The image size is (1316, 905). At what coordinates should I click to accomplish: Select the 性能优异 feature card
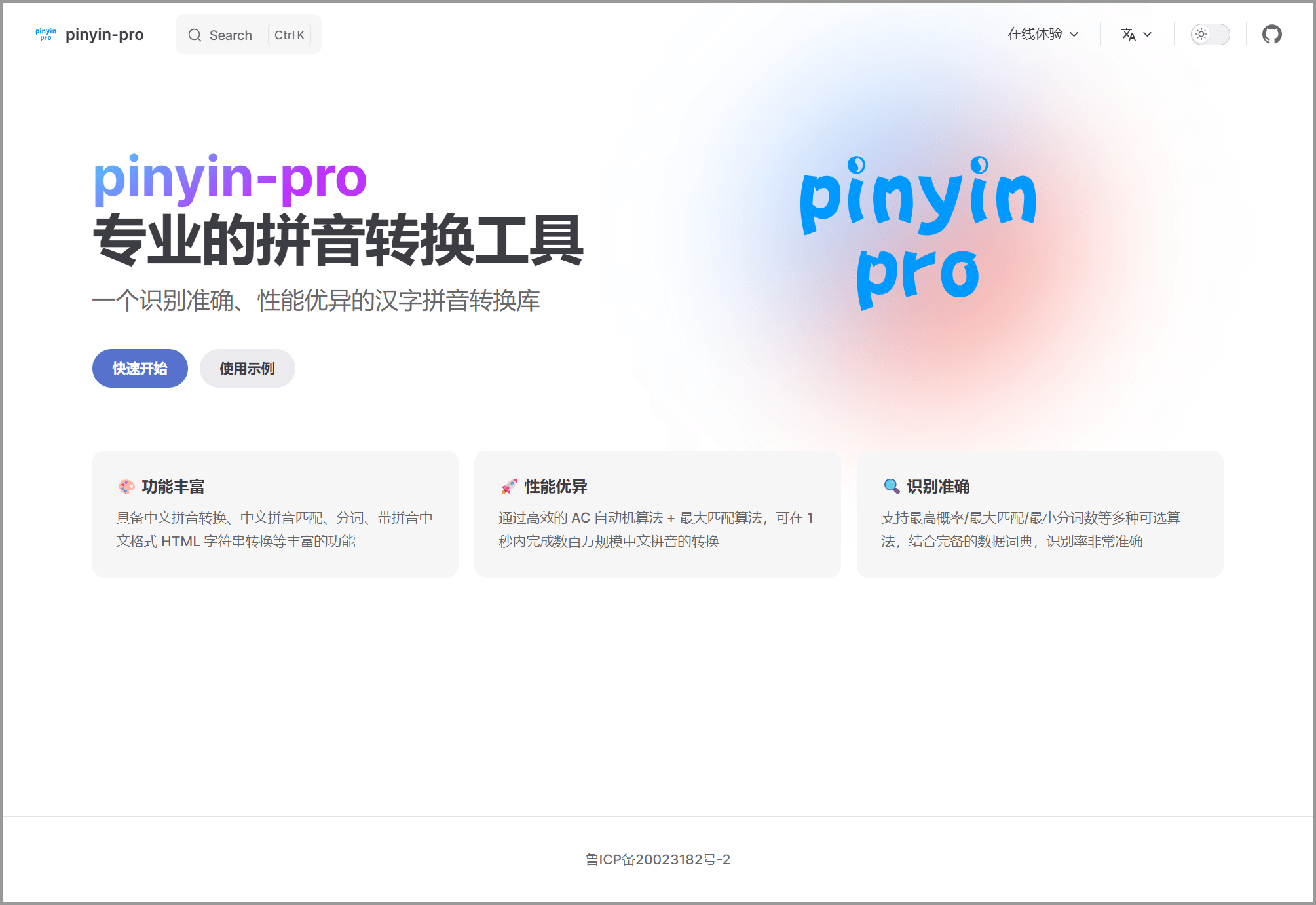(x=657, y=514)
